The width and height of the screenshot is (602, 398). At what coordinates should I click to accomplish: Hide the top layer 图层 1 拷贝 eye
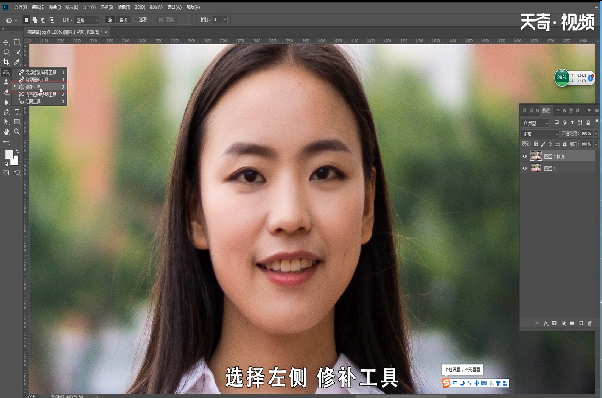click(x=525, y=156)
